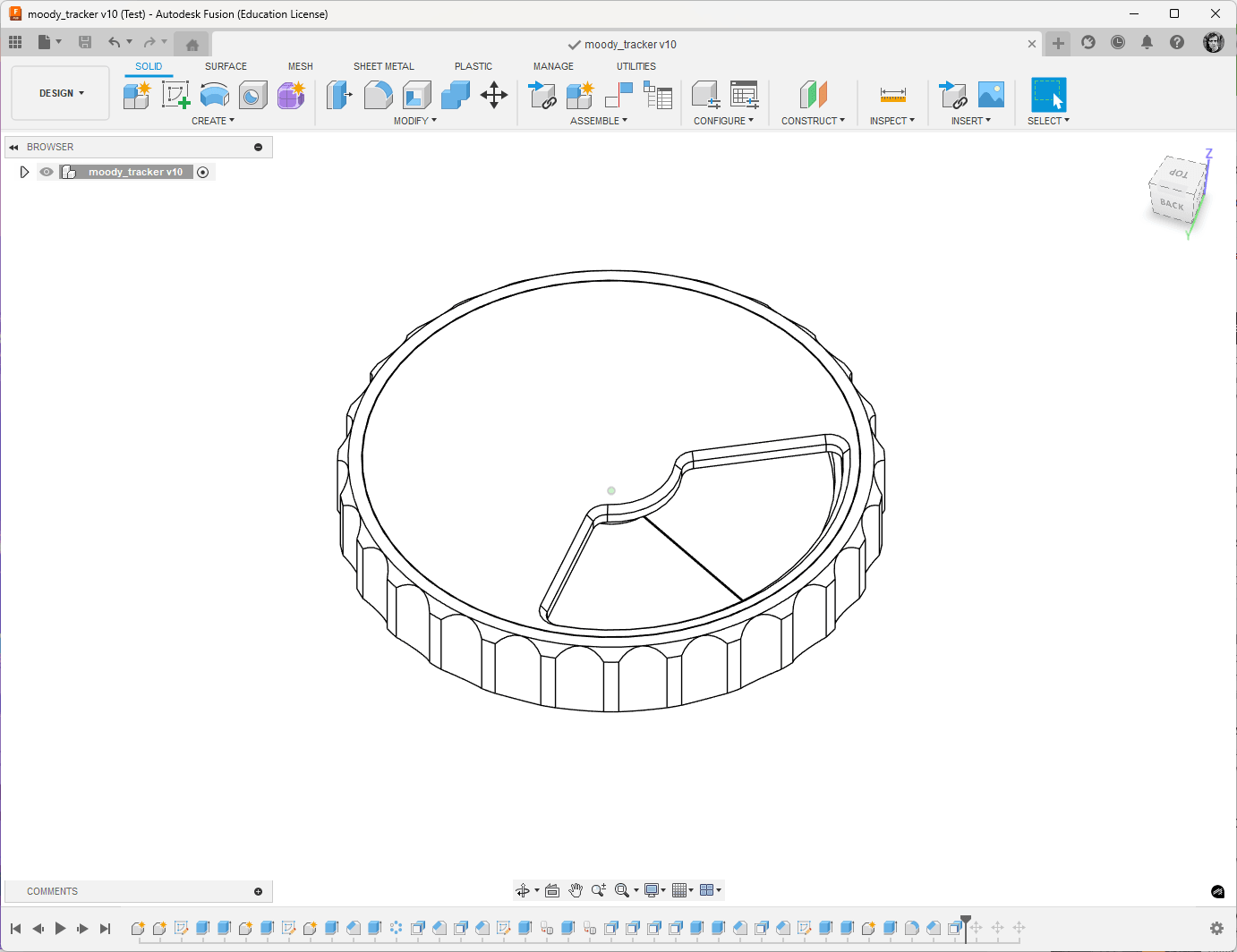Click the timeline play button
The image size is (1237, 952).
[60, 929]
